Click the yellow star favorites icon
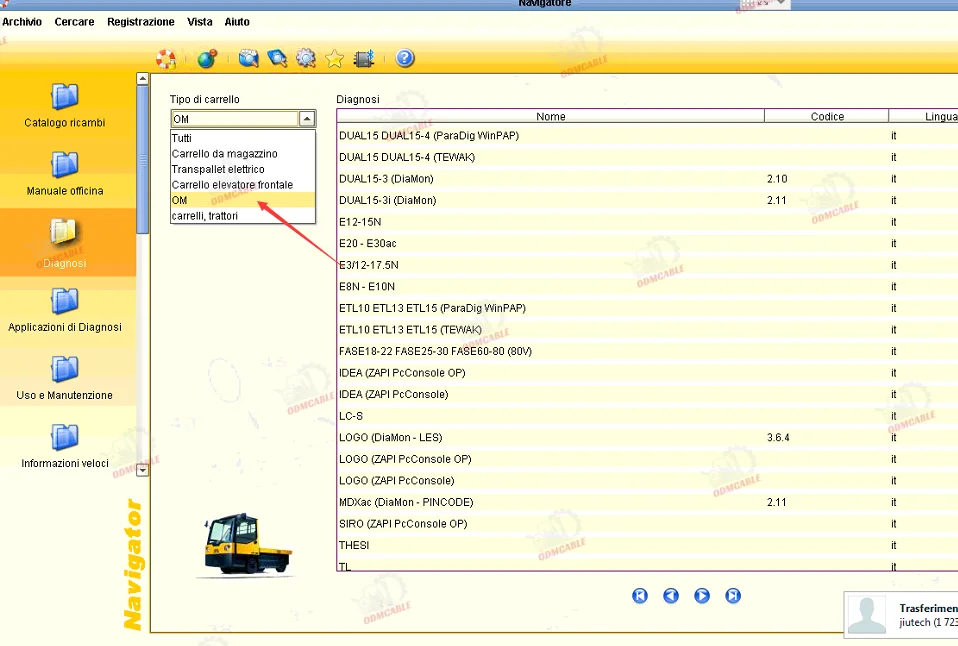This screenshot has width=958, height=646. 335,59
